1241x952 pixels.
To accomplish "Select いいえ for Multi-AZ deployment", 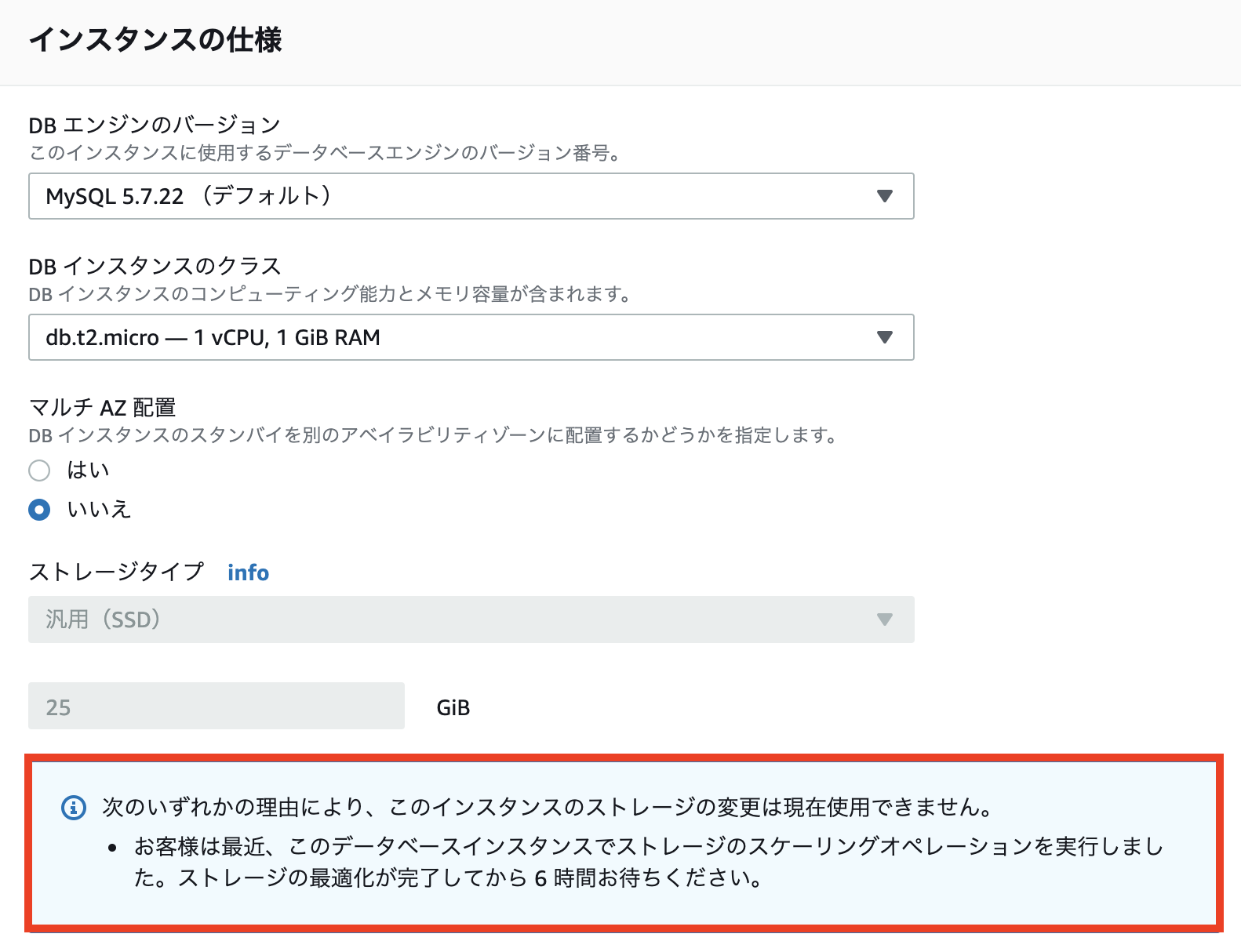I will coord(39,510).
